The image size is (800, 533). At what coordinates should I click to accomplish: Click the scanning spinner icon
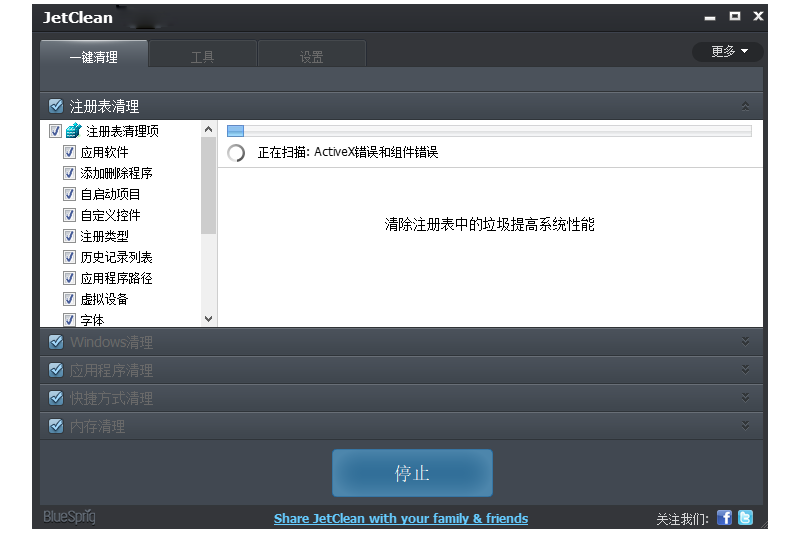236,153
